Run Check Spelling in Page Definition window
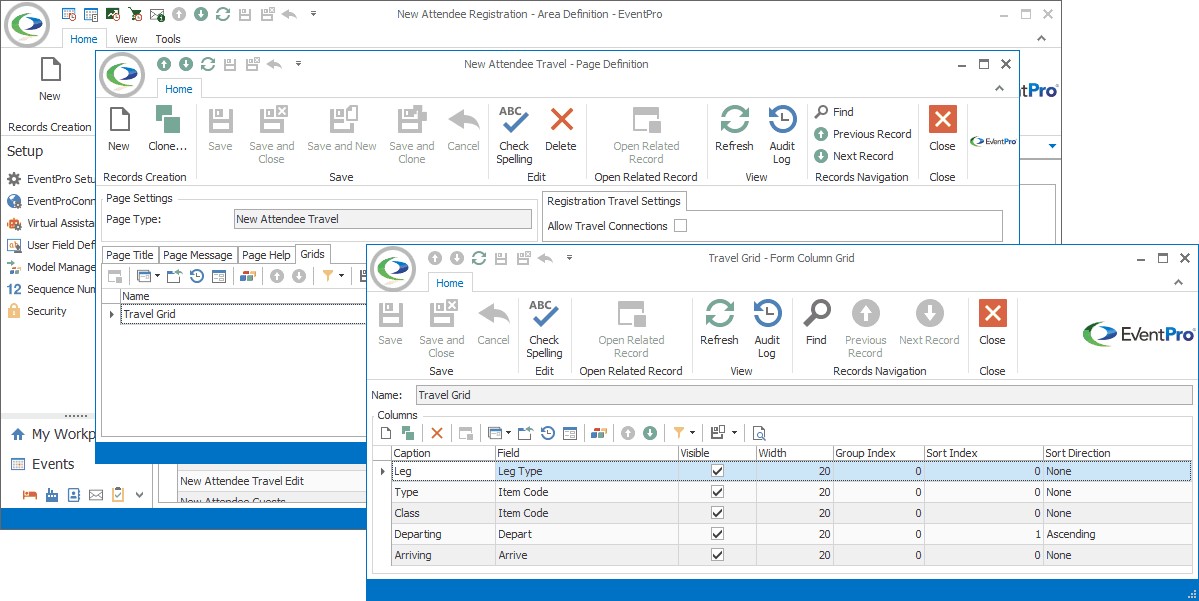This screenshot has width=1199, height=601. tap(514, 135)
